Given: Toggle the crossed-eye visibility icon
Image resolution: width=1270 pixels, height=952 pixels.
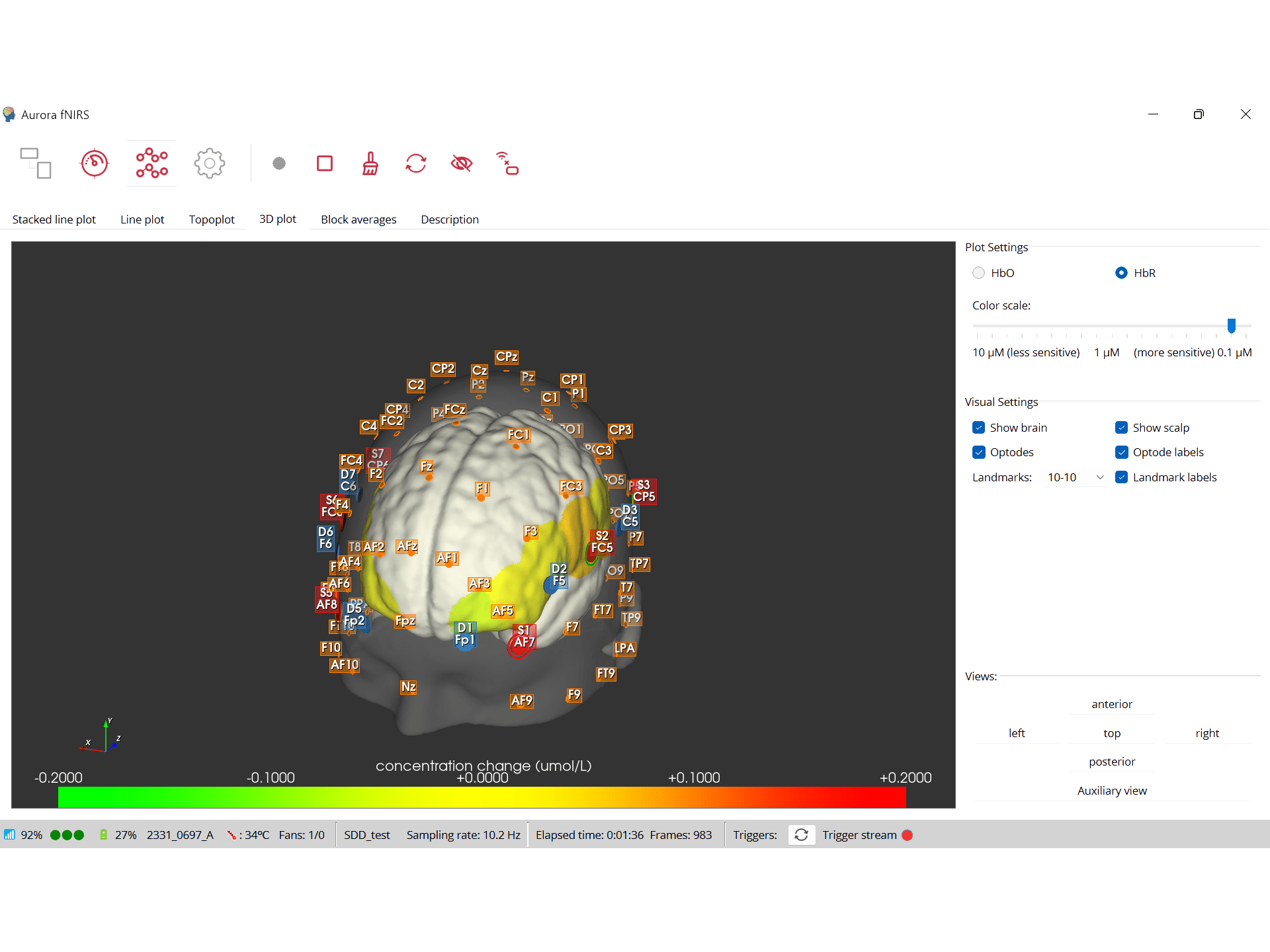Looking at the screenshot, I should point(462,163).
